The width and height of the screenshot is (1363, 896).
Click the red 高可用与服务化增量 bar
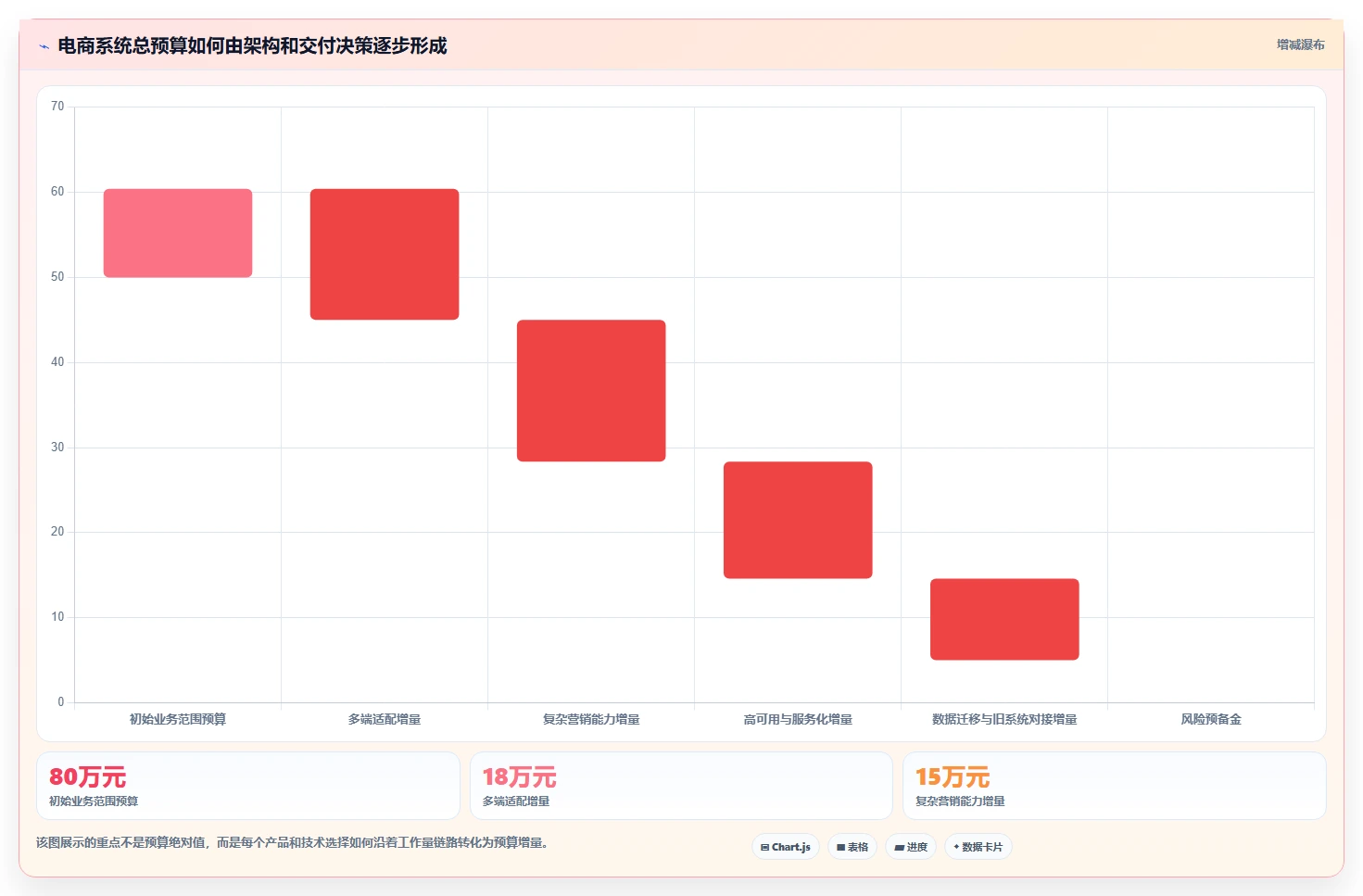[x=798, y=520]
